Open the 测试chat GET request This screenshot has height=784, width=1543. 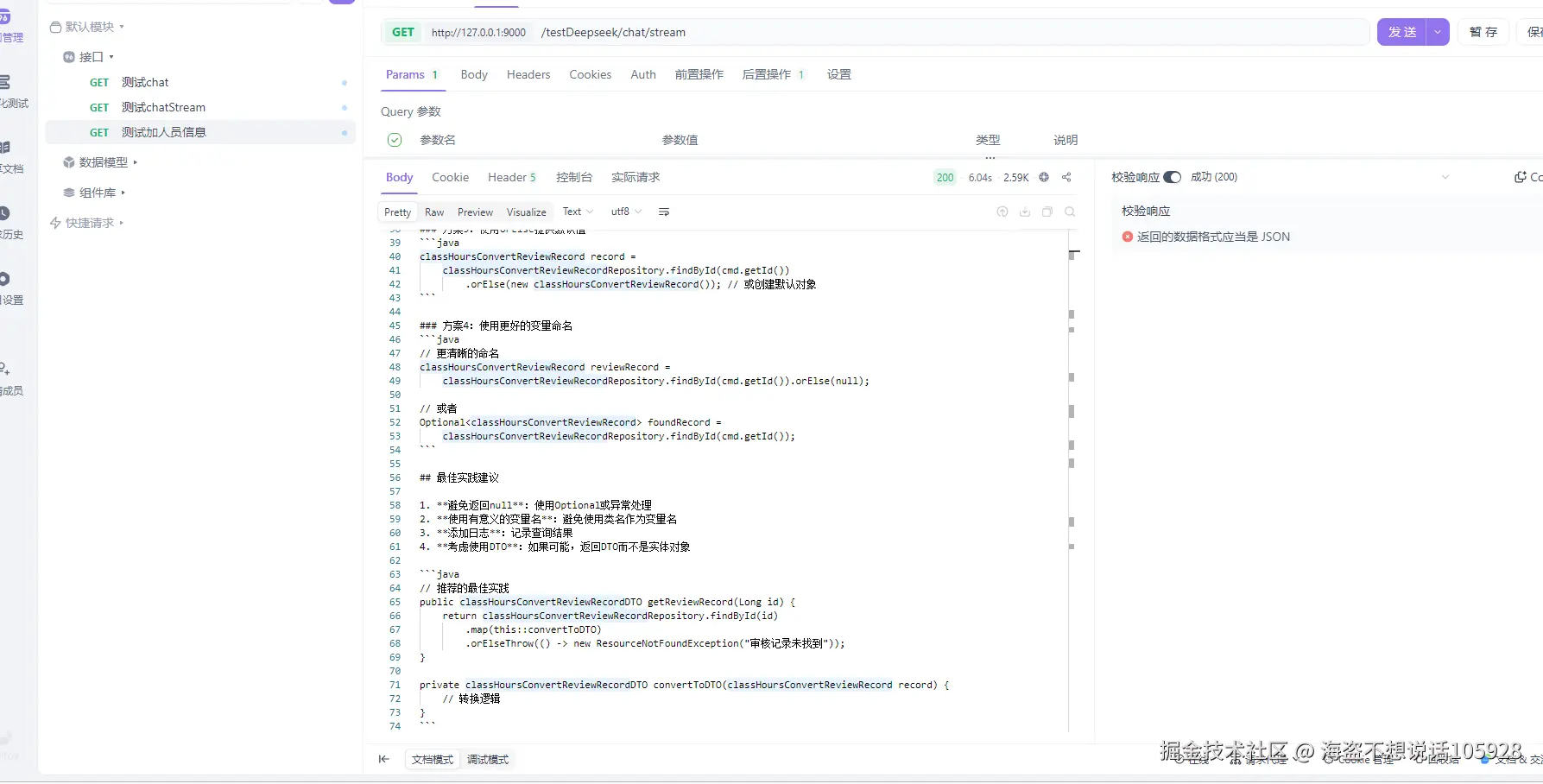(200, 83)
